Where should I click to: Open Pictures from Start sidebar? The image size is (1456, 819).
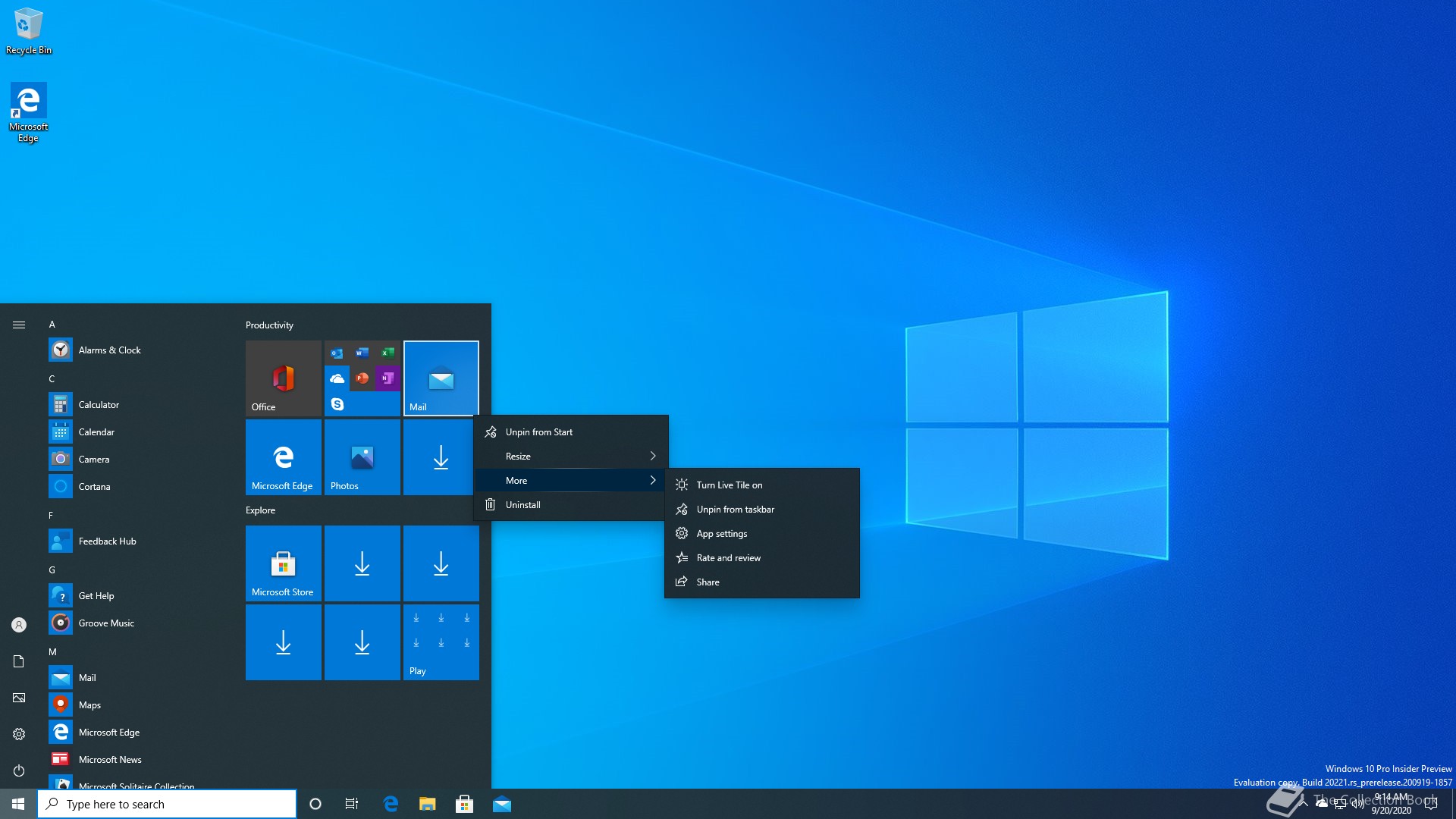(19, 698)
